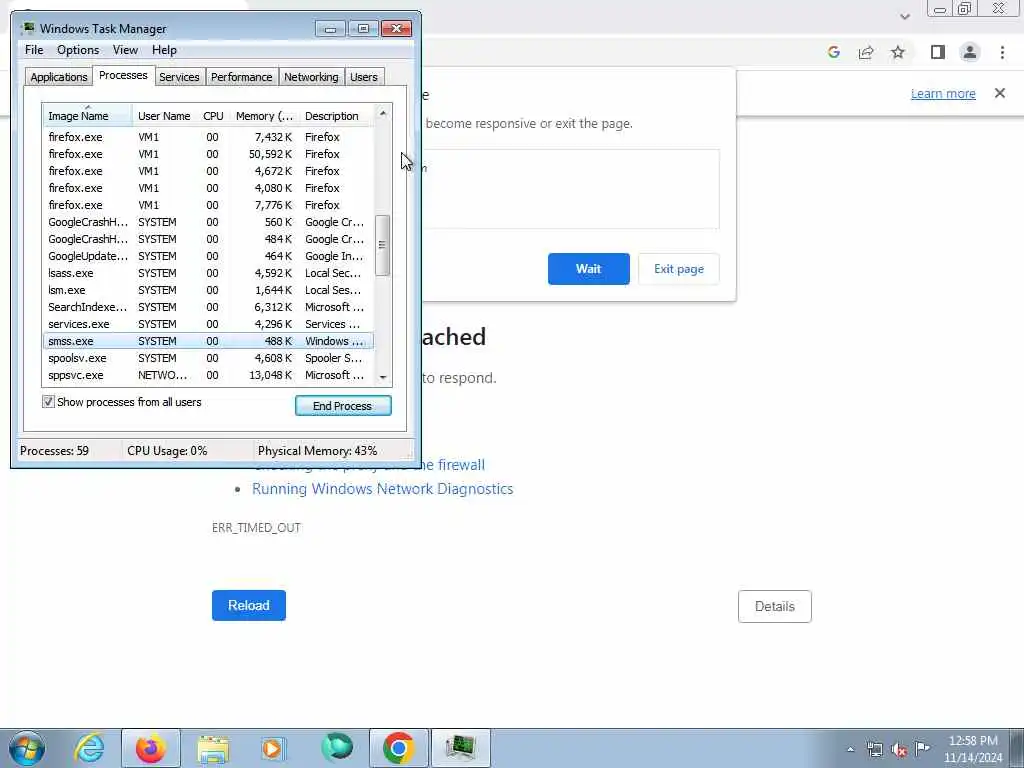Open the Help menu in Task Manager
The width and height of the screenshot is (1024, 768).
pyautogui.click(x=164, y=50)
